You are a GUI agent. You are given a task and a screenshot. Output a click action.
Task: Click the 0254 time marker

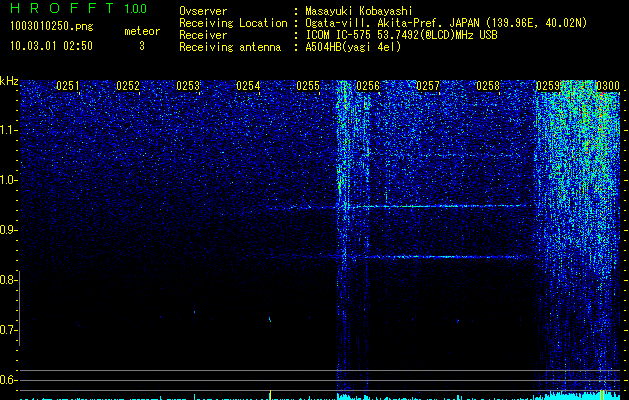pyautogui.click(x=248, y=86)
